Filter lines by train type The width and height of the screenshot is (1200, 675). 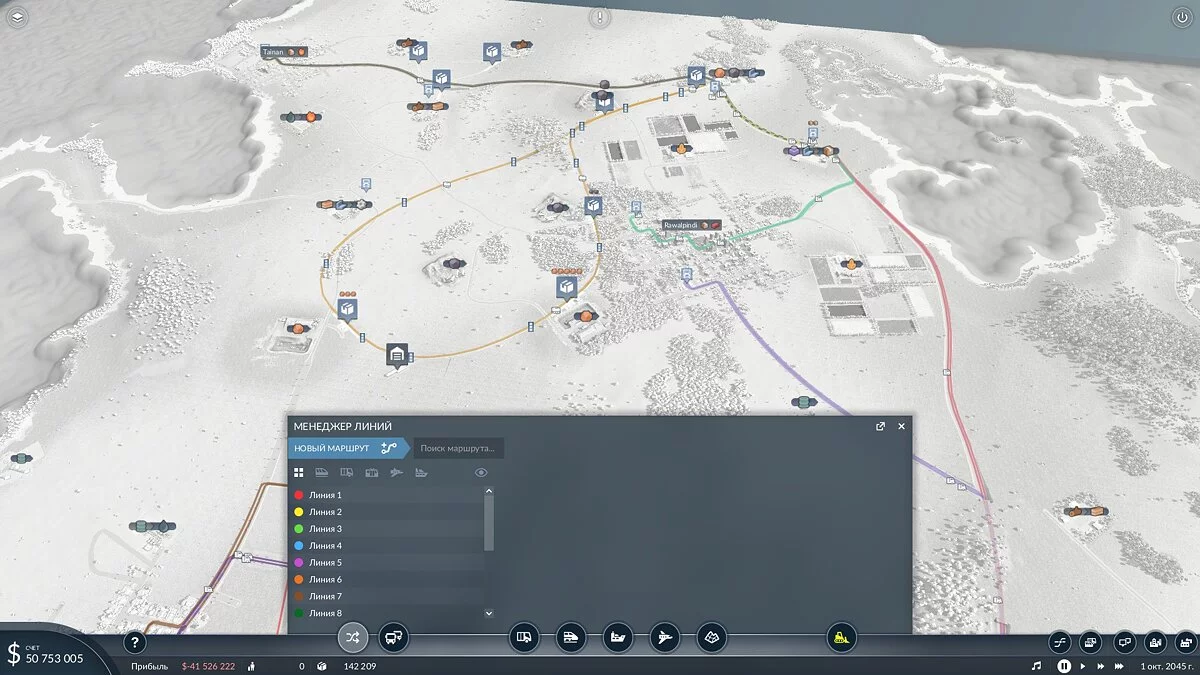(x=321, y=472)
